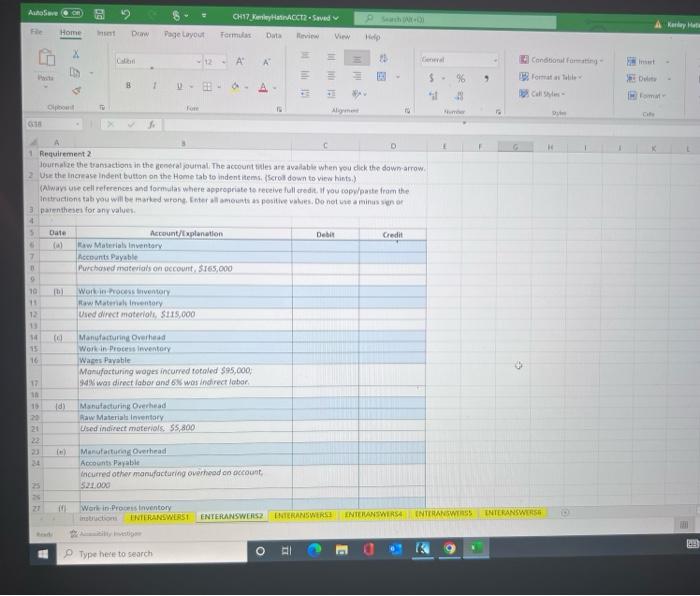Click the Top Align icon
Image resolution: width=700 pixels, height=596 pixels.
(x=304, y=56)
